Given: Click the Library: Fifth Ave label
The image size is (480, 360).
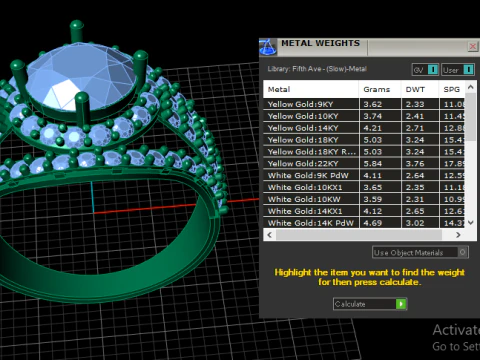Looking at the screenshot, I should [317, 69].
